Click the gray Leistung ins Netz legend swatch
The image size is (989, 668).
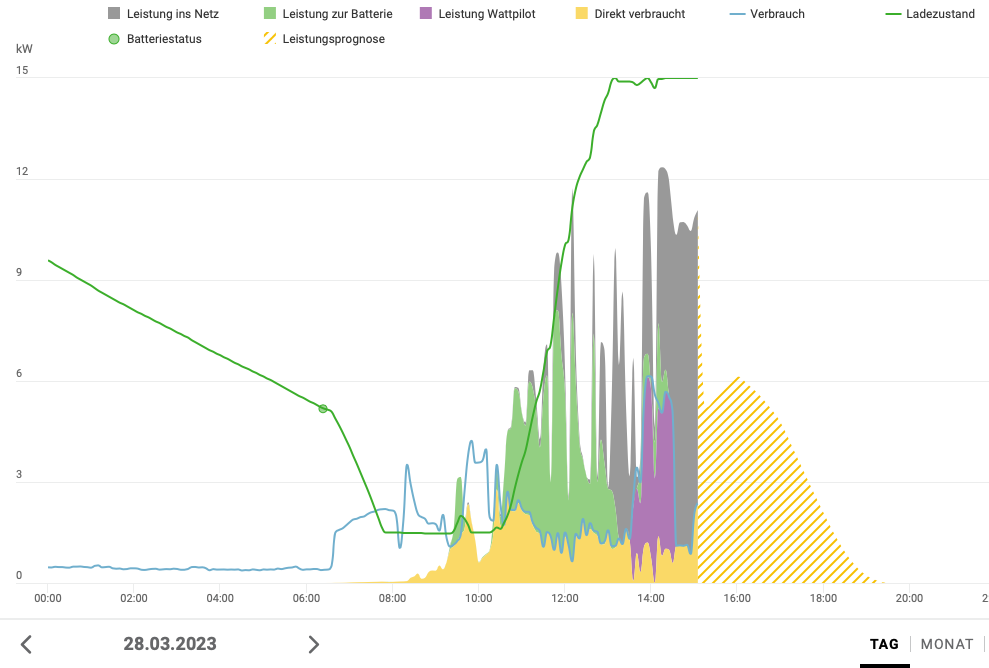click(114, 14)
